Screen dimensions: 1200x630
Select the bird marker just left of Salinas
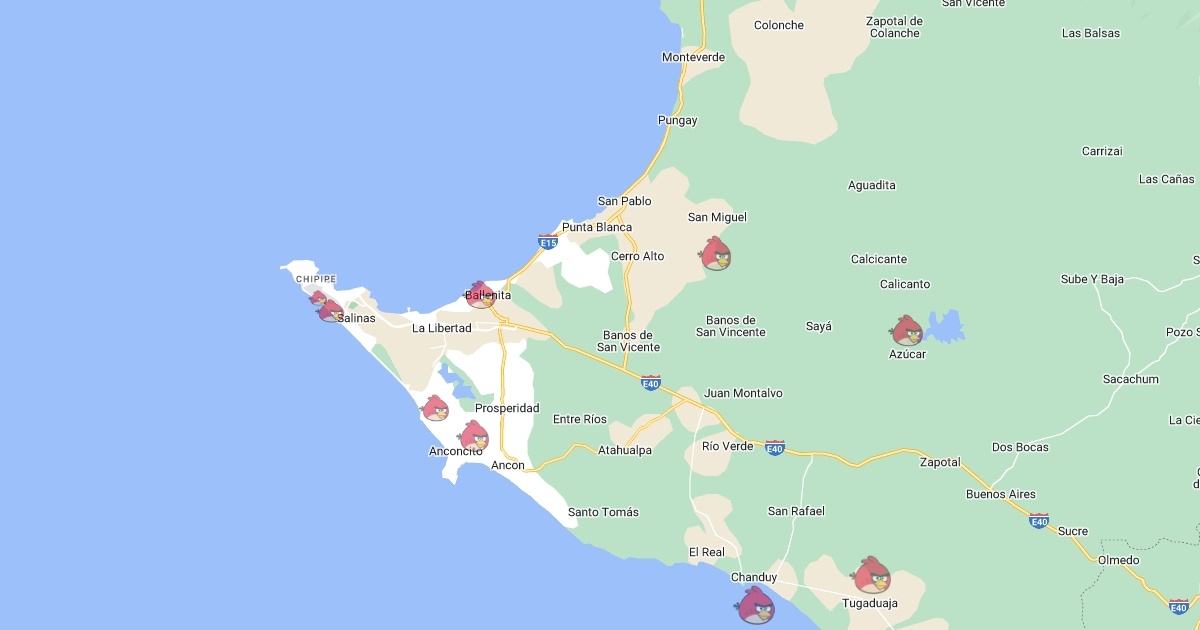click(331, 311)
